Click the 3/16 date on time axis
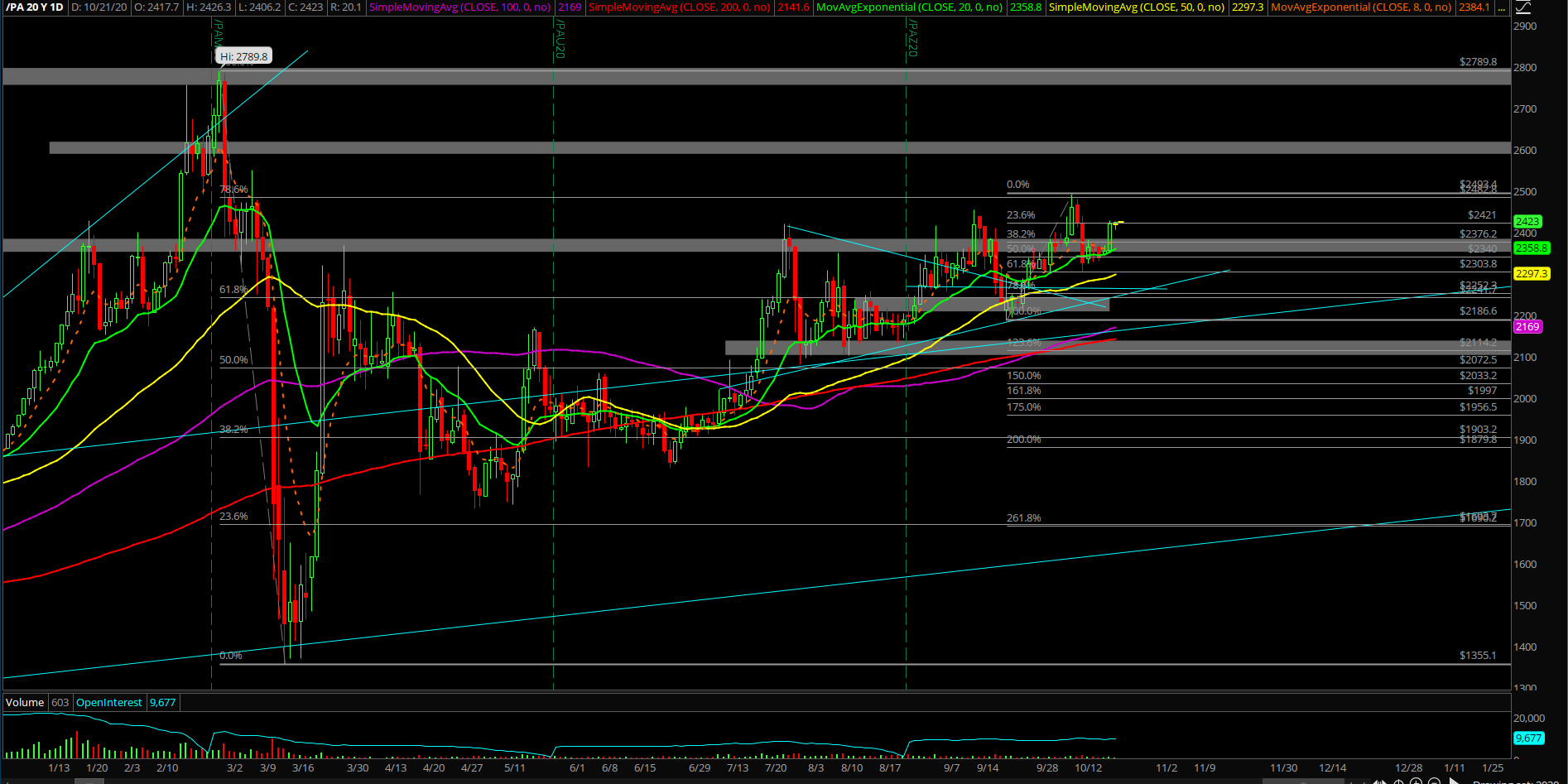 (303, 767)
